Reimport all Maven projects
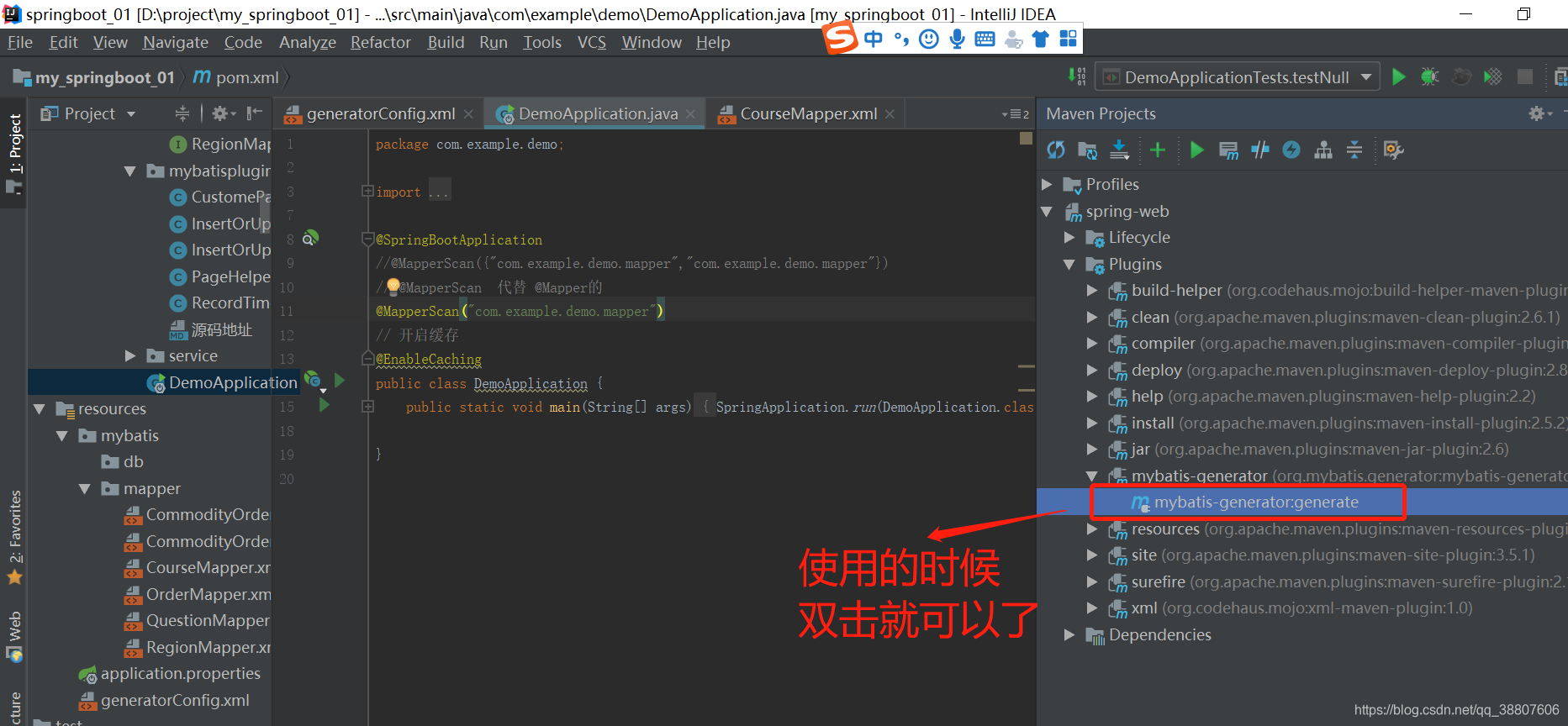Viewport: 1568px width, 726px height. tap(1056, 150)
